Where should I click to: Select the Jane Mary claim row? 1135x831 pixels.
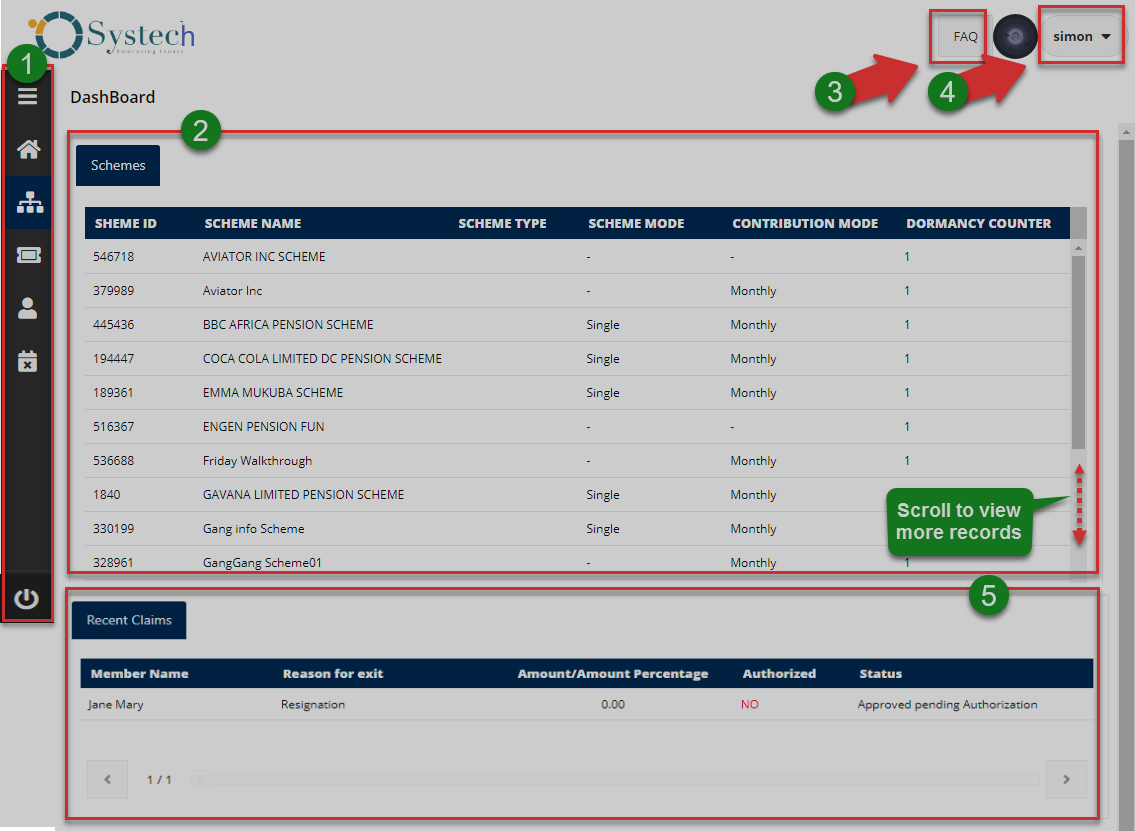(117, 704)
